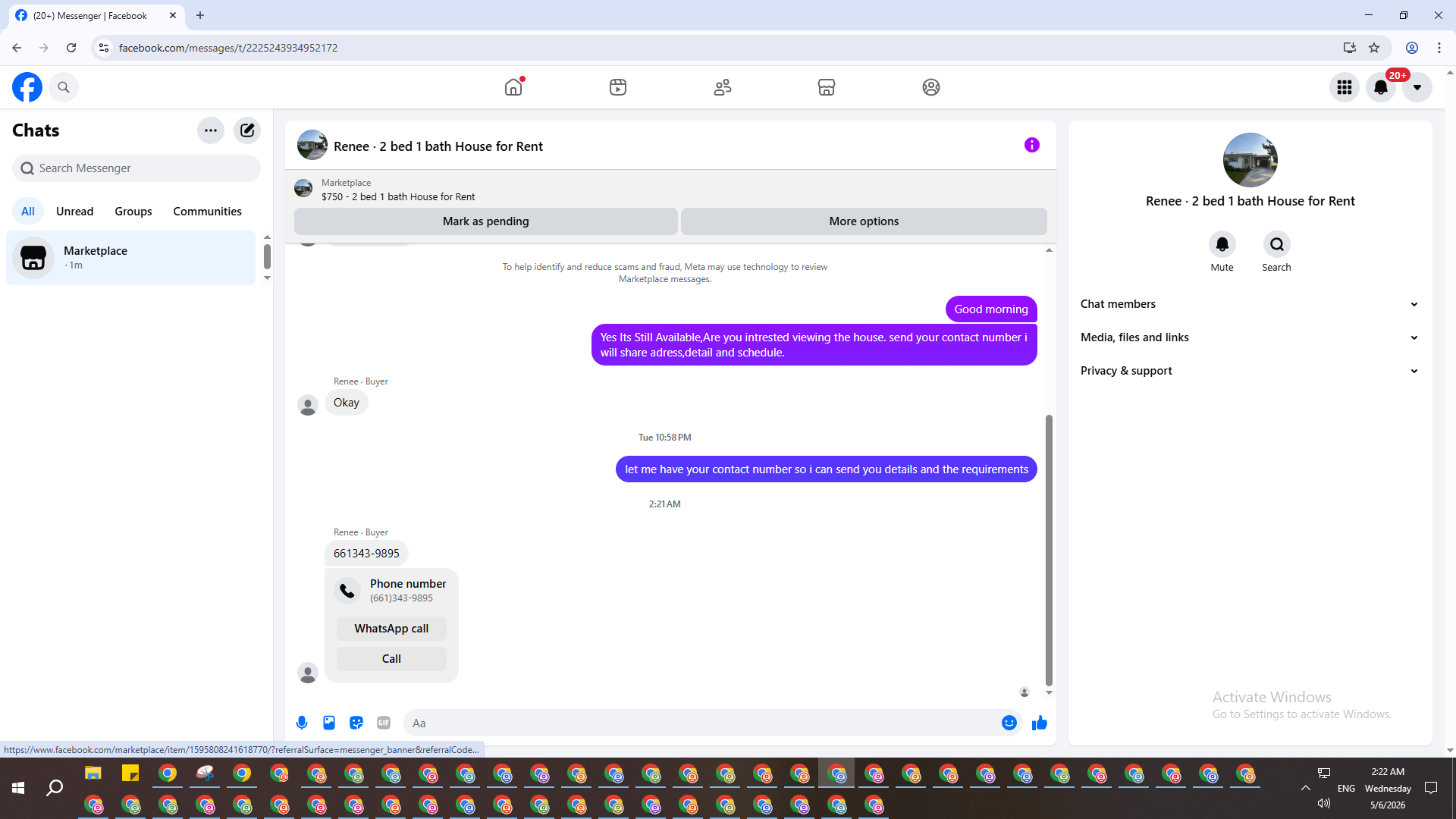Open the Groups icon in top navigation
This screenshot has width=1456, height=819.
931,87
